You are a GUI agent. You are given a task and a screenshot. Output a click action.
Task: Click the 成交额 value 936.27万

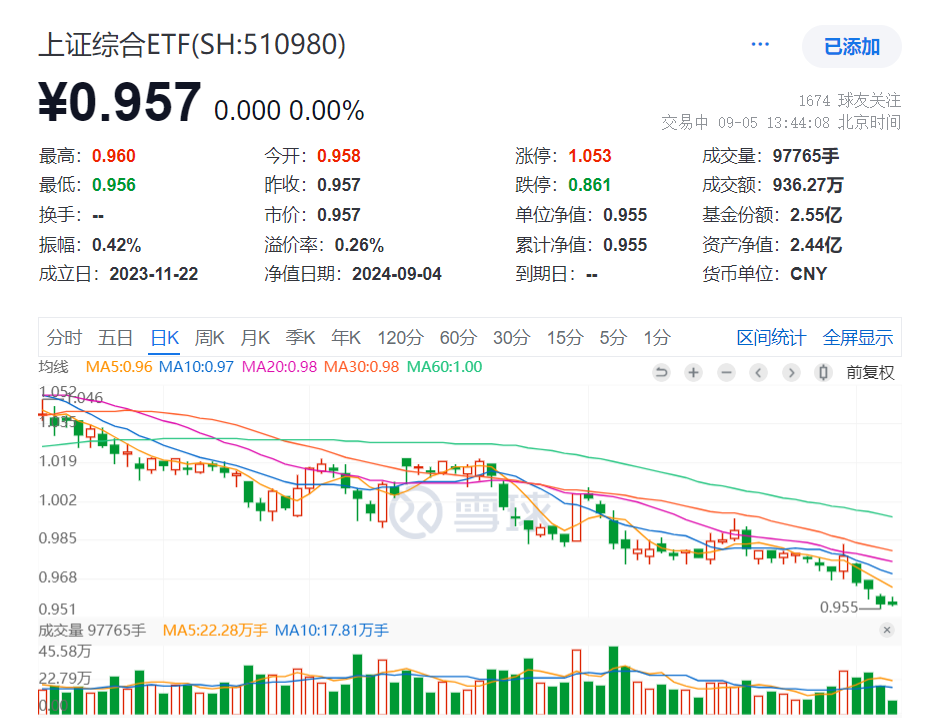807,185
